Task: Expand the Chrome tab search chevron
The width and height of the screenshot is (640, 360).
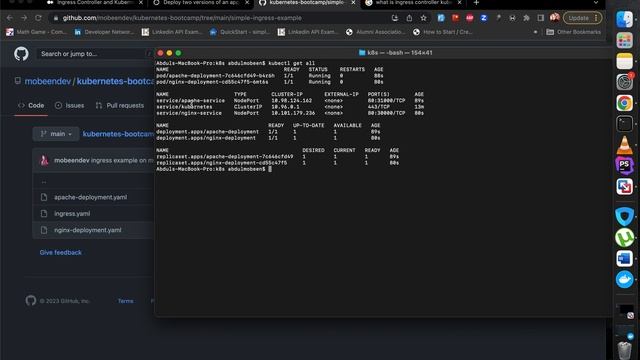Action: (x=596, y=3)
